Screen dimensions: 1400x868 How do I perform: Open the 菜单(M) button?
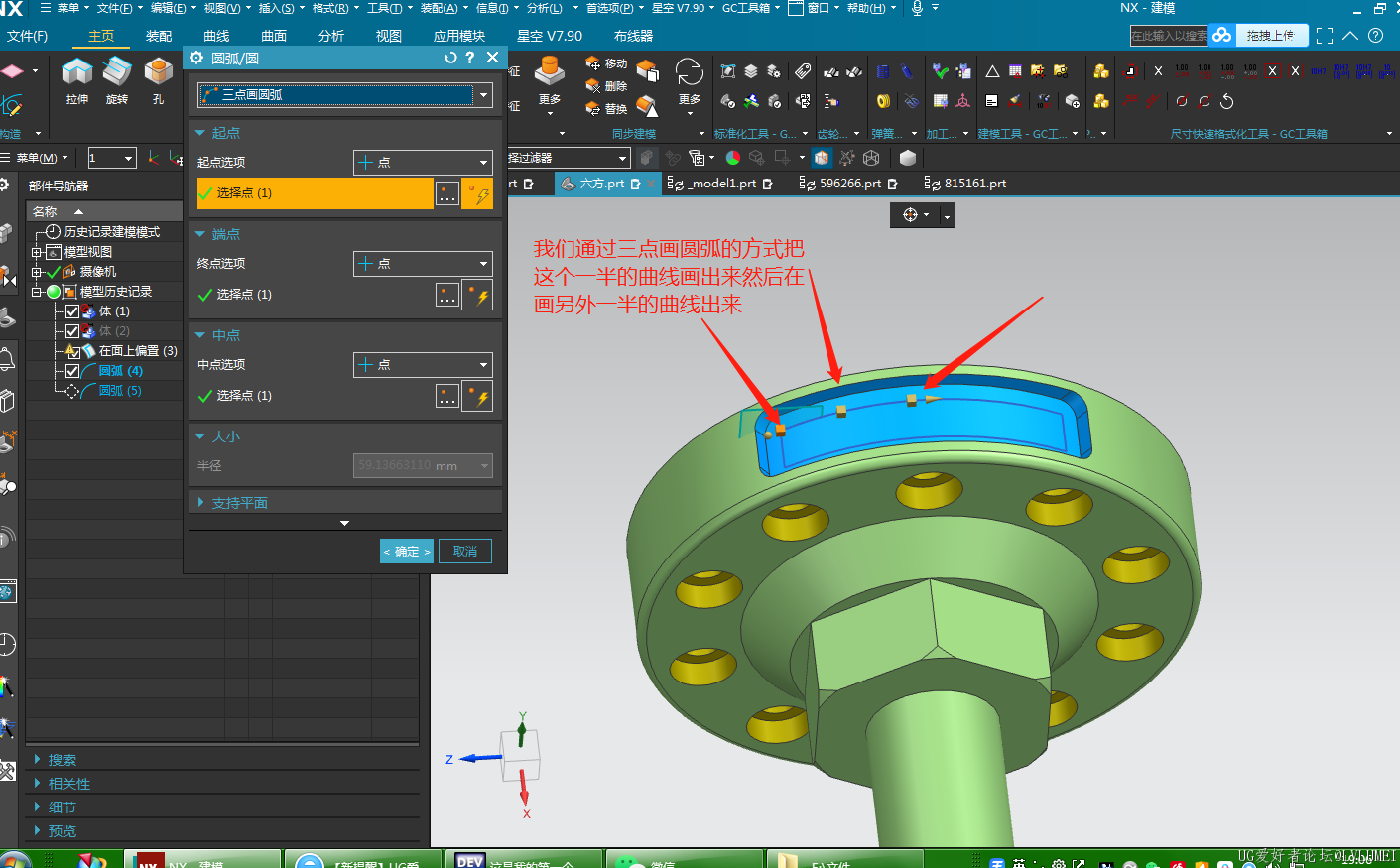(36, 158)
